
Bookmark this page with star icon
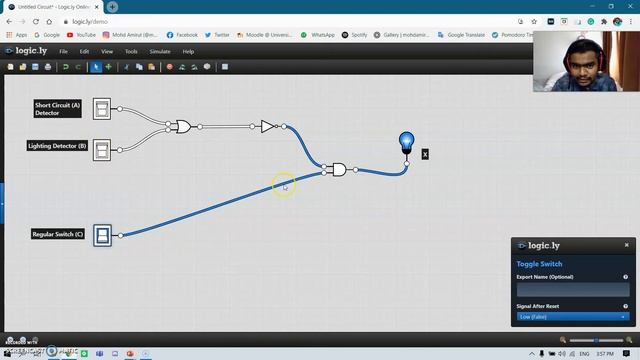(534, 22)
